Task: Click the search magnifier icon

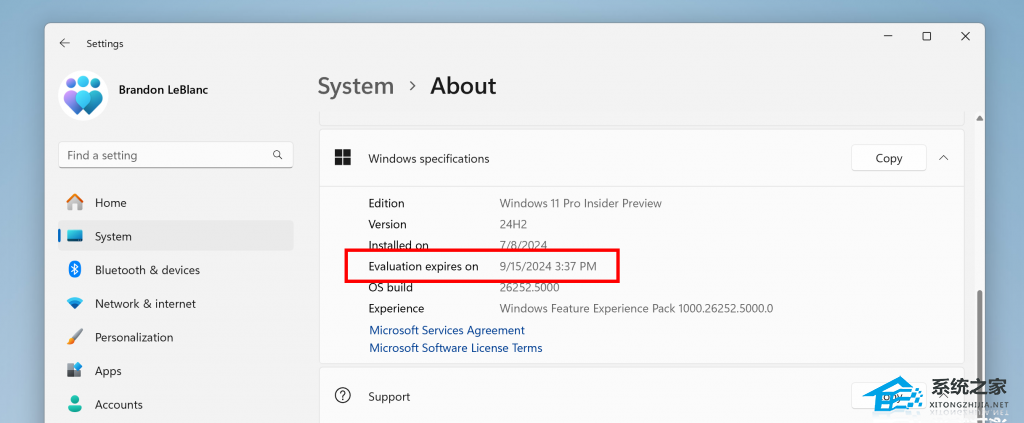Action: [x=278, y=155]
